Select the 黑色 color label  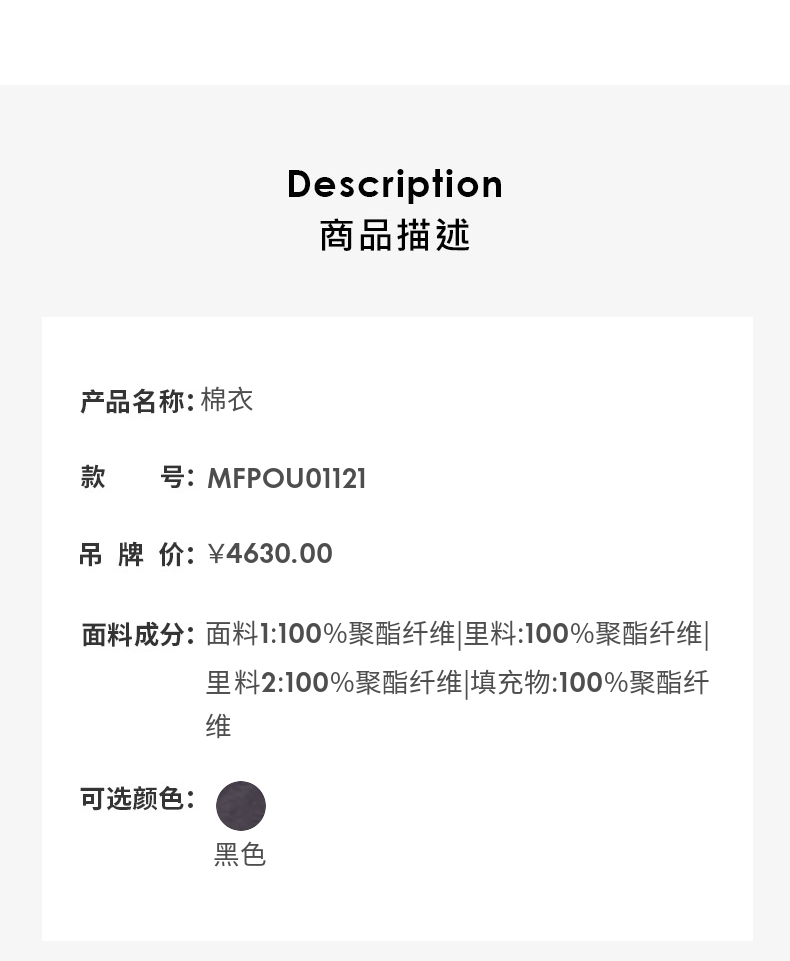coord(240,855)
